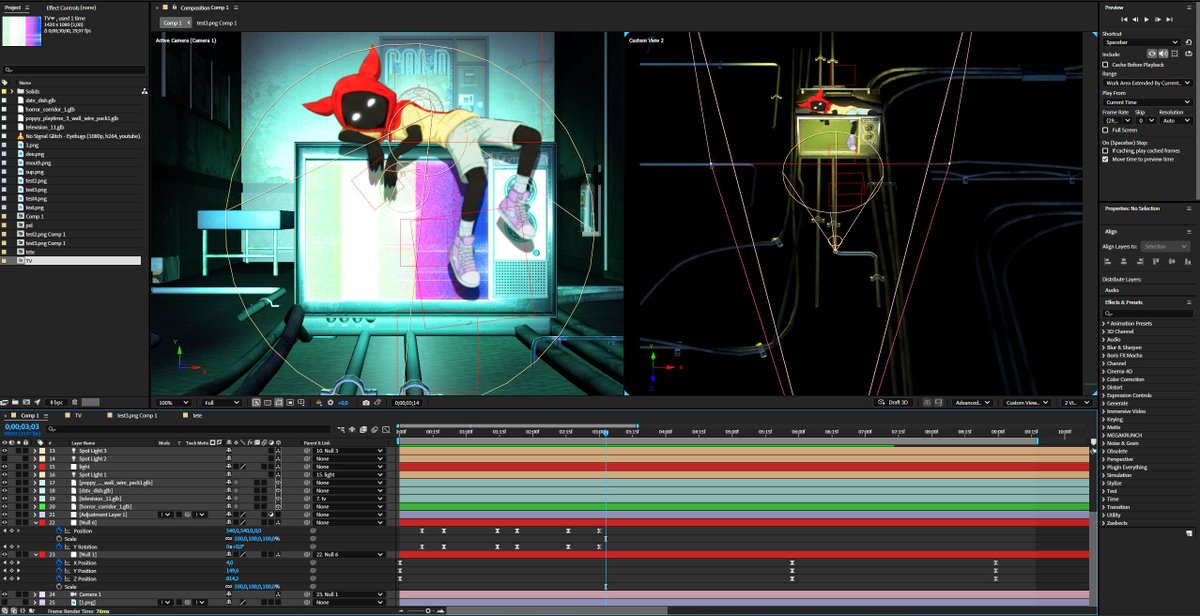Screen dimensions: 1200x616
Task: Jump to last frame in Preview
Action: 1169,19
